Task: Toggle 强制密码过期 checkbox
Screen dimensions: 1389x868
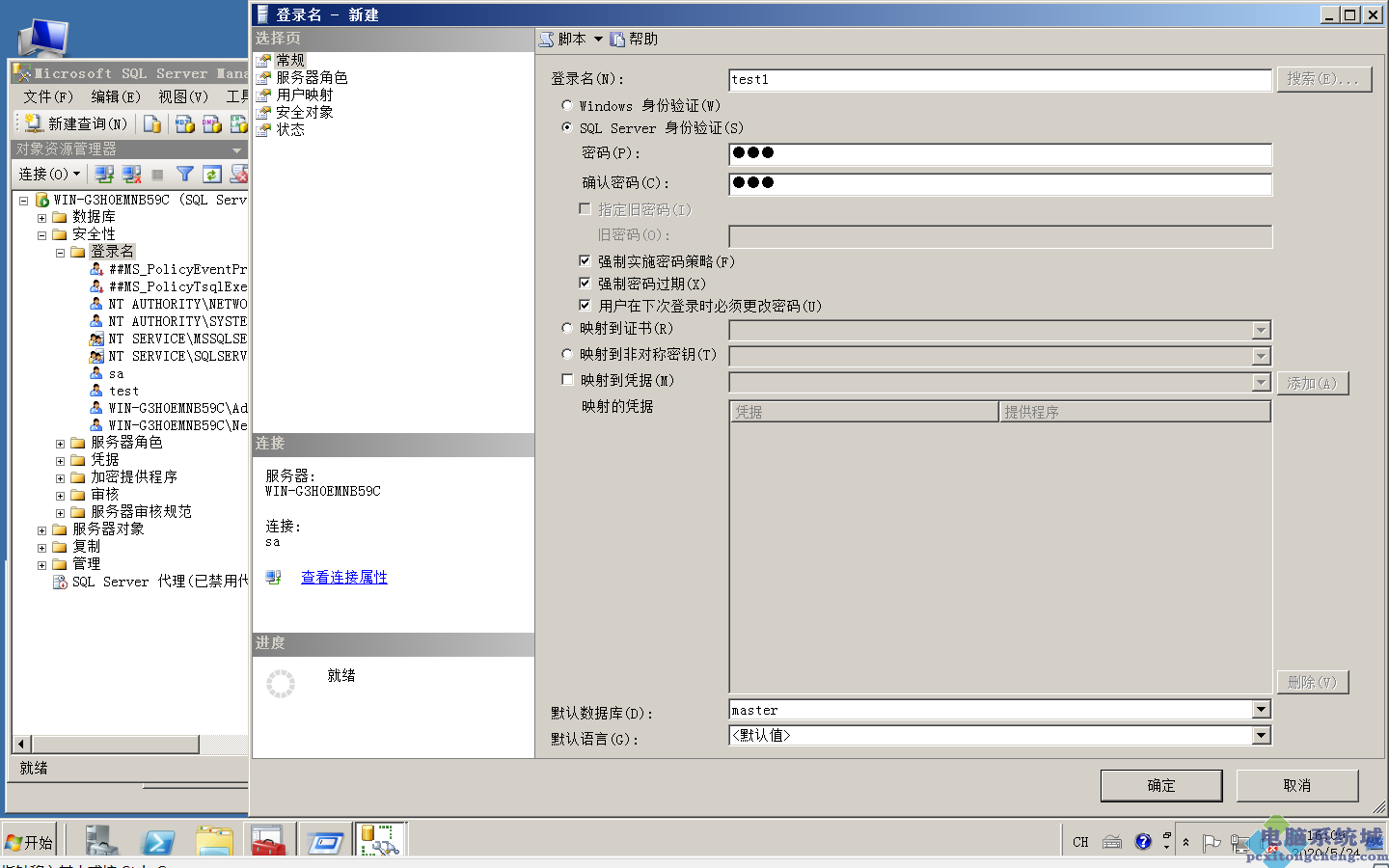Action: tap(585, 283)
